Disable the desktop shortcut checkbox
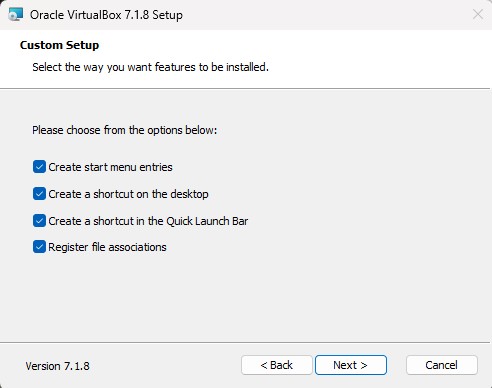 (39, 194)
